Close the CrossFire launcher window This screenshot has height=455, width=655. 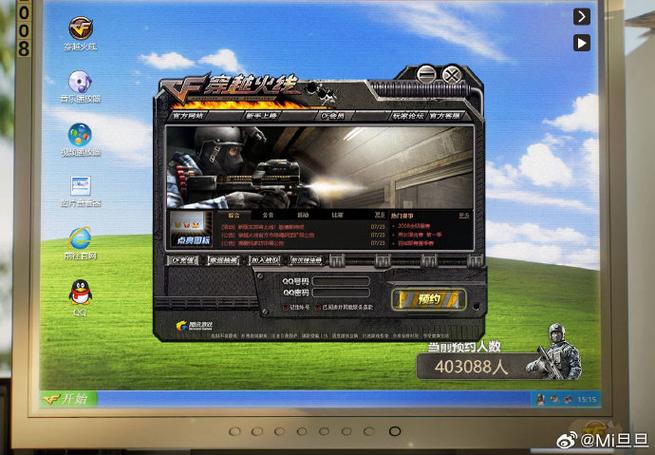(452, 75)
